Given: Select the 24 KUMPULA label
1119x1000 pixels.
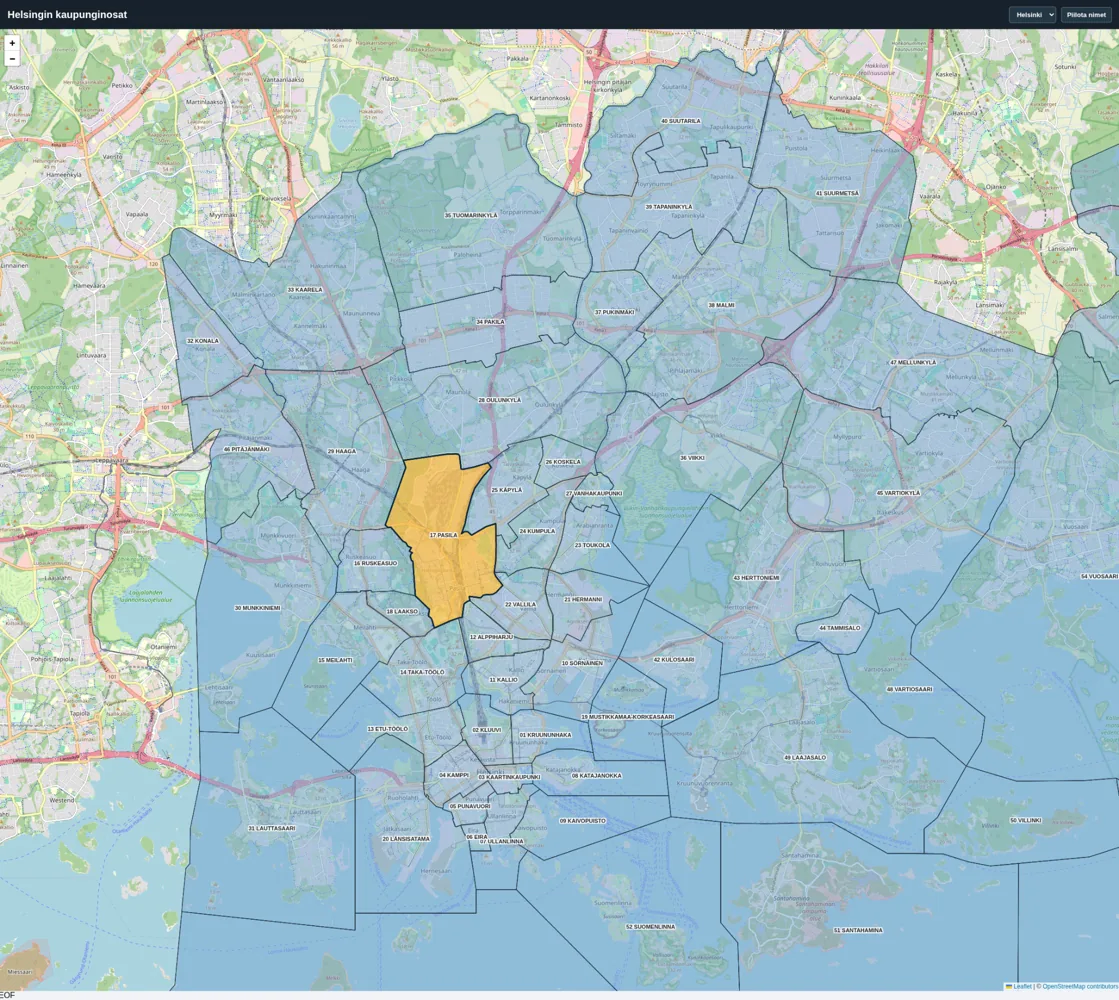Looking at the screenshot, I should [537, 531].
